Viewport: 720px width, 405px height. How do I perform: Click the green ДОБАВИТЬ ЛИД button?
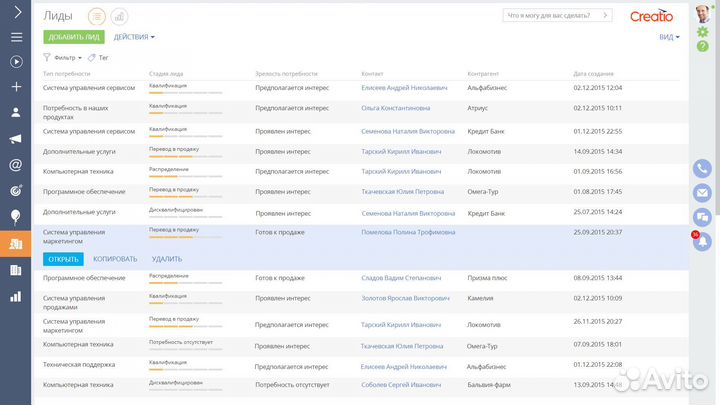click(x=73, y=37)
